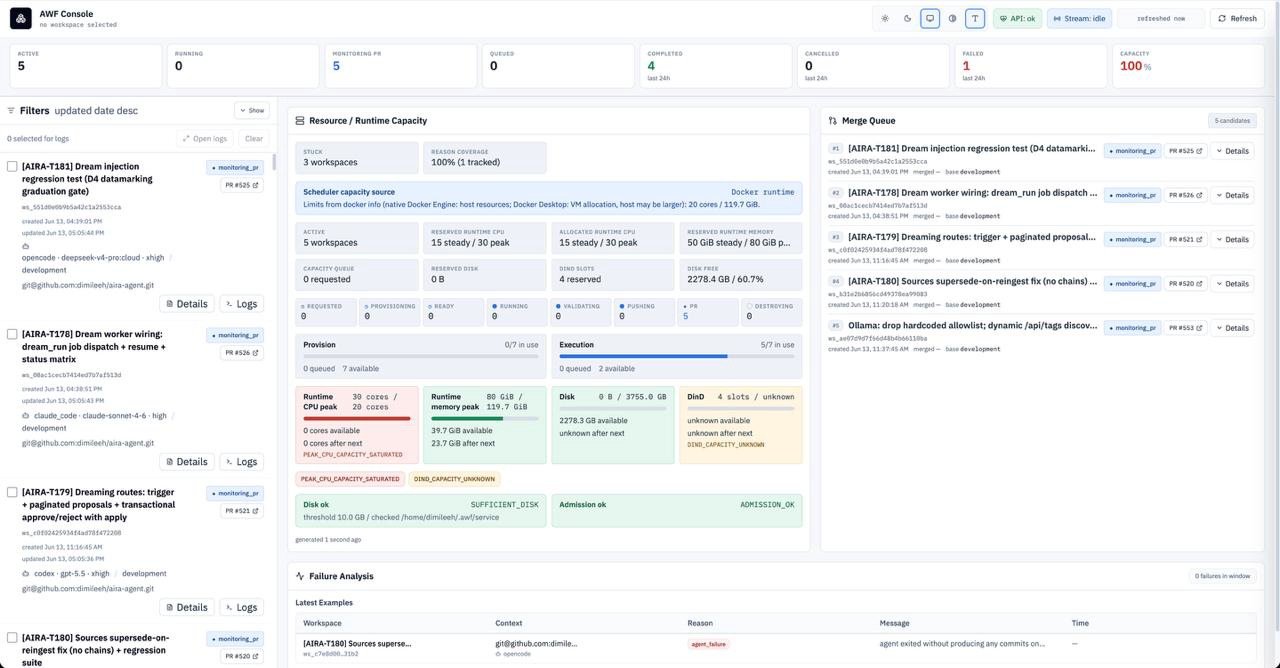Toggle the text size T icon
The height and width of the screenshot is (668, 1280).
coord(975,18)
